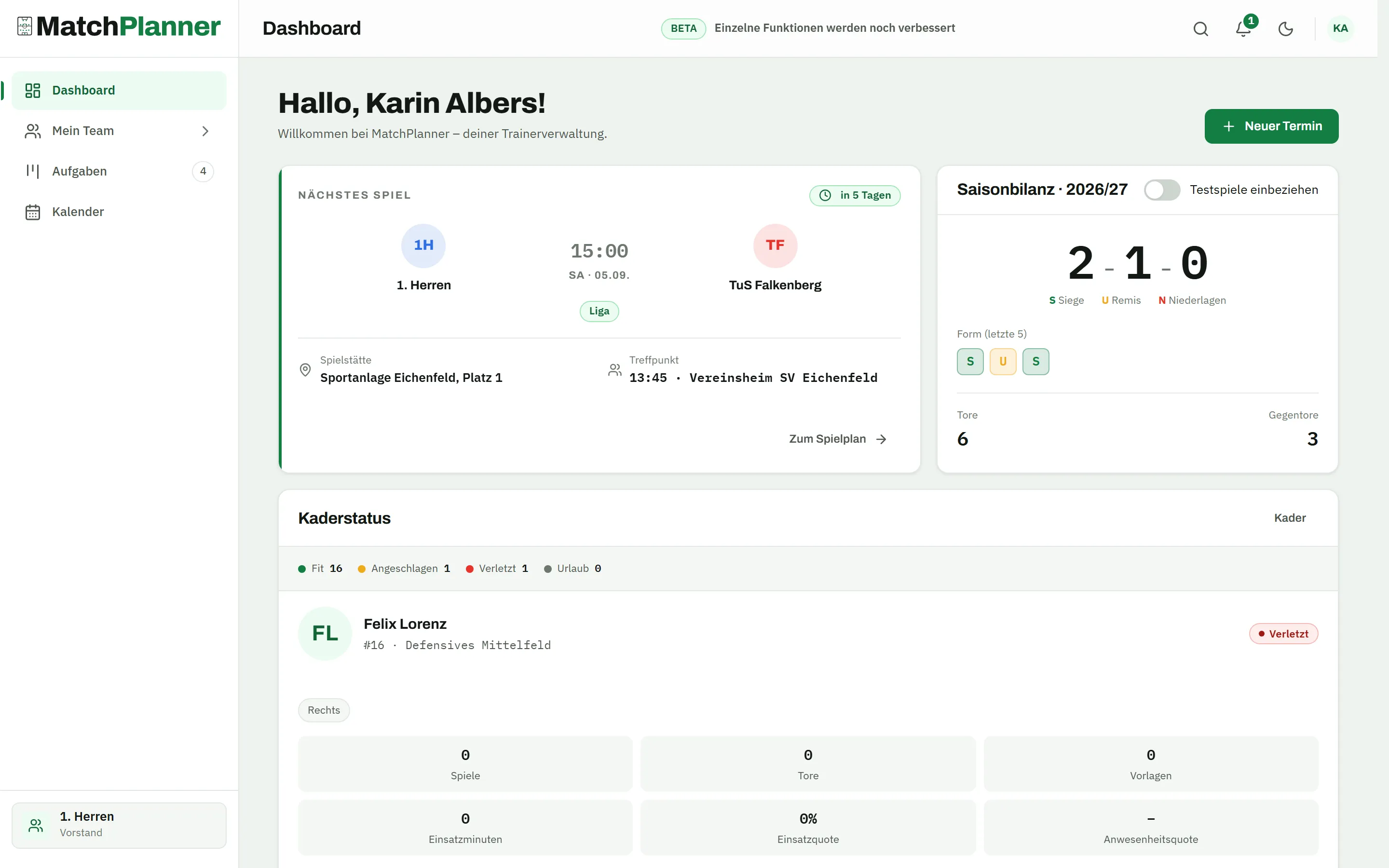Click the TuS Falkenberg team name
This screenshot has width=1389, height=868.
click(x=775, y=285)
